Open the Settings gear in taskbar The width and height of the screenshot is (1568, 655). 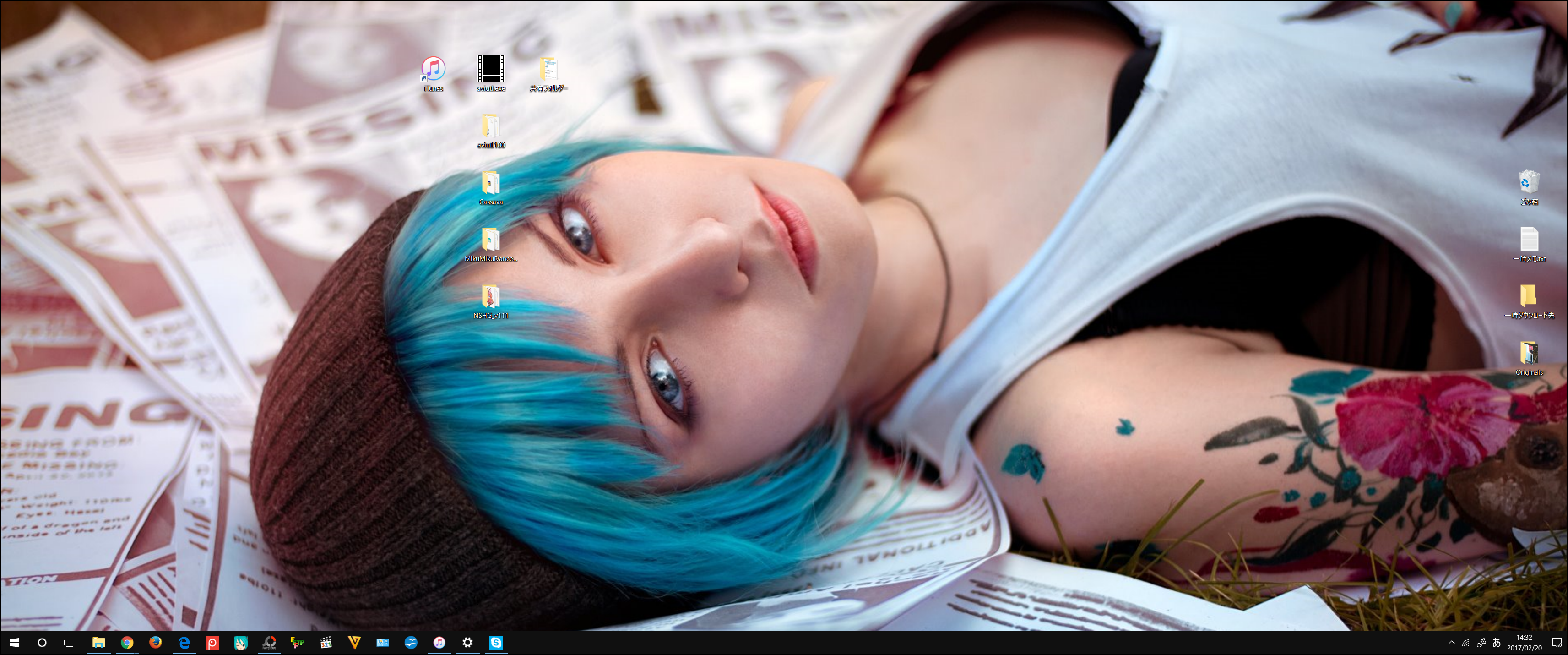[x=467, y=642]
